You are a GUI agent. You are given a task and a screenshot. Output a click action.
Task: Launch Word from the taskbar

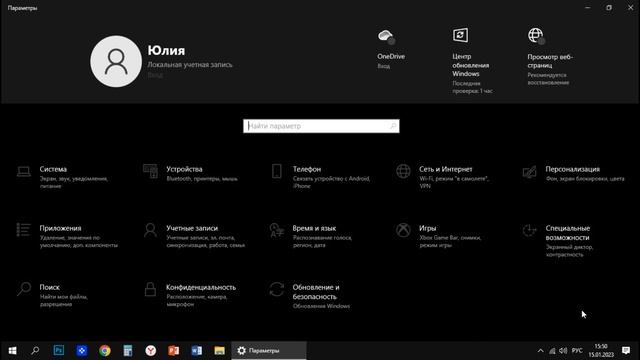coord(196,351)
